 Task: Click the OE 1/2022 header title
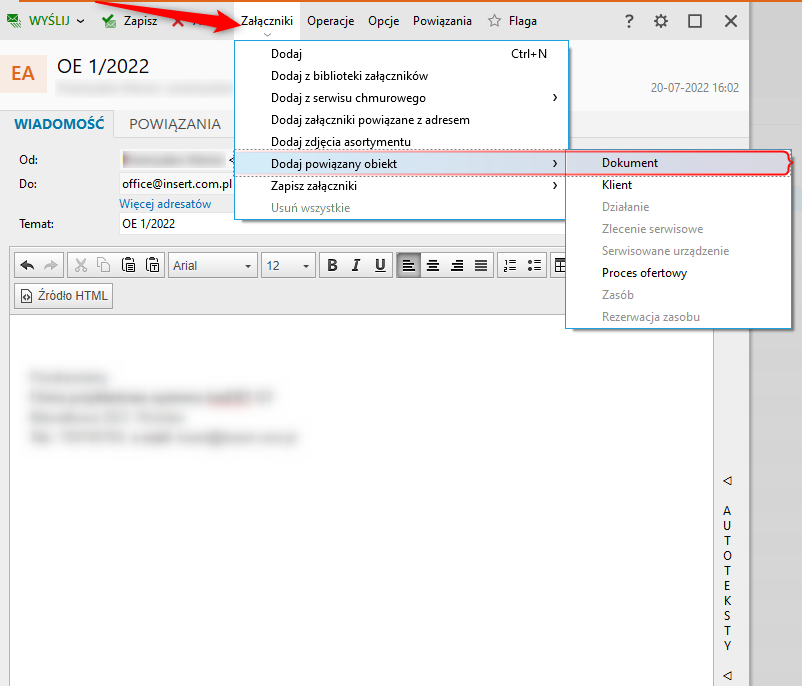[103, 67]
